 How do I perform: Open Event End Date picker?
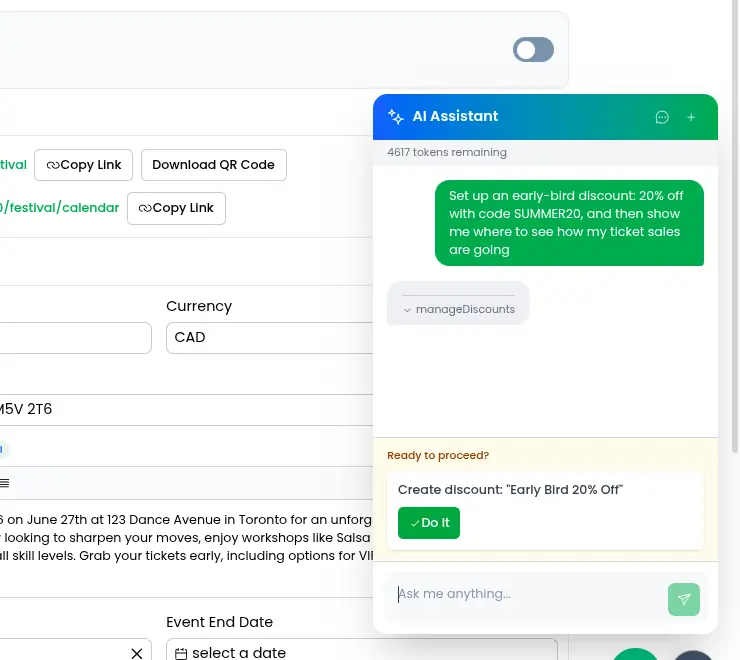[x=362, y=650]
